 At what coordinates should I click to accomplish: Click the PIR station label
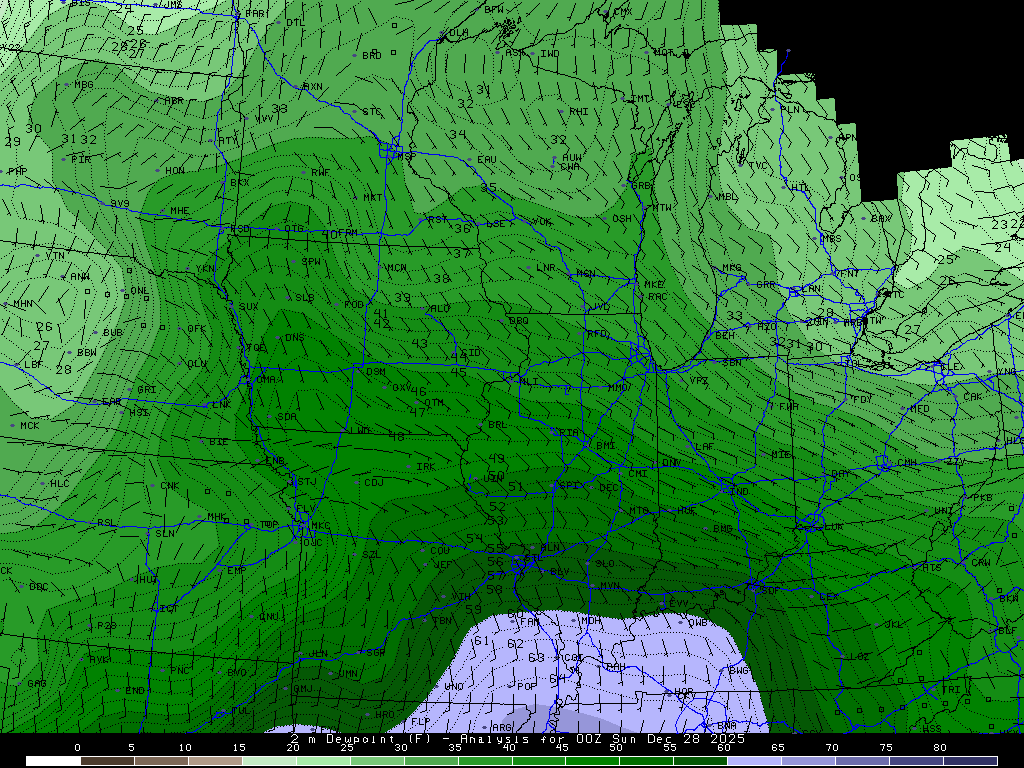(x=81, y=159)
